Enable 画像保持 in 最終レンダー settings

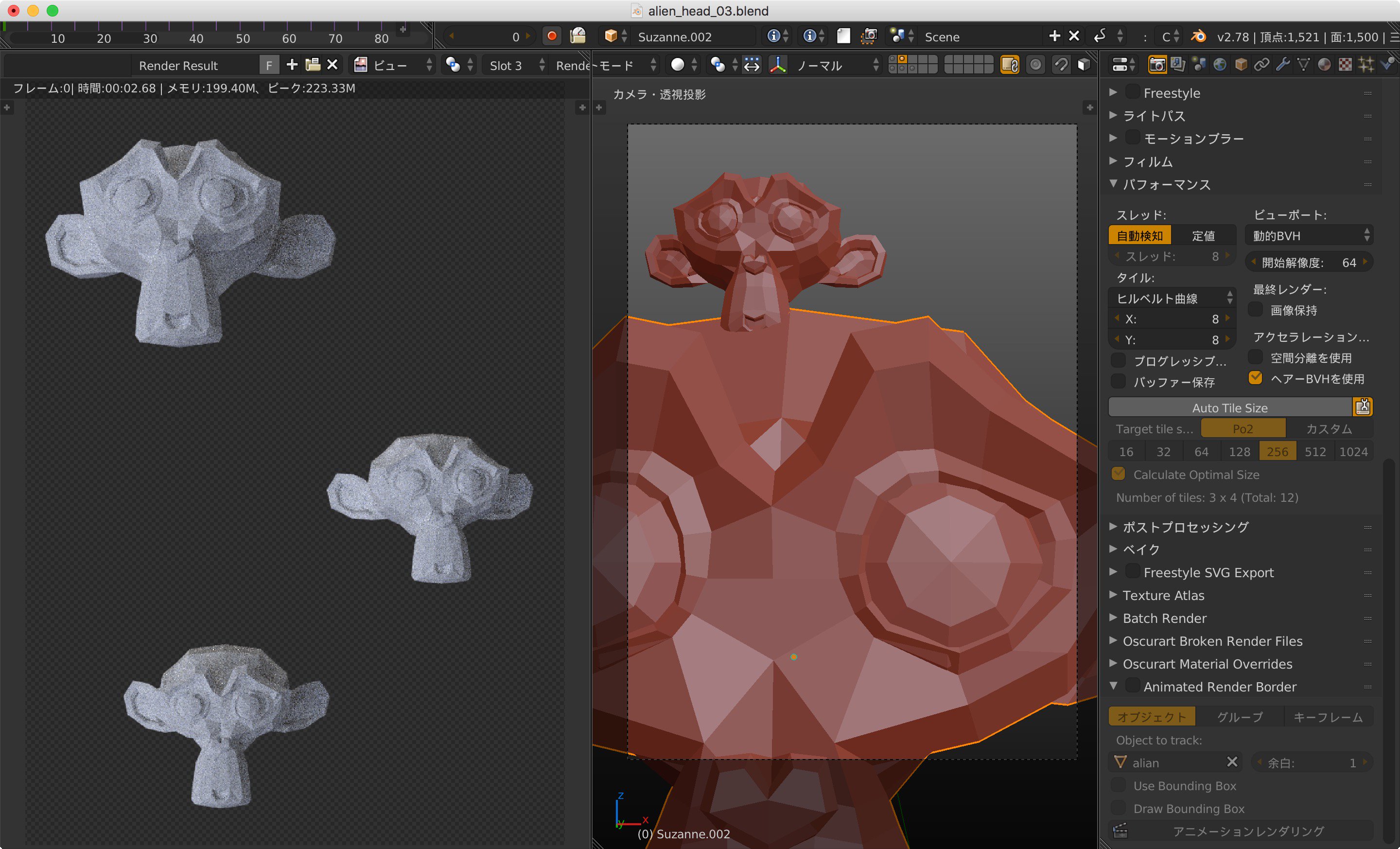[x=1256, y=310]
